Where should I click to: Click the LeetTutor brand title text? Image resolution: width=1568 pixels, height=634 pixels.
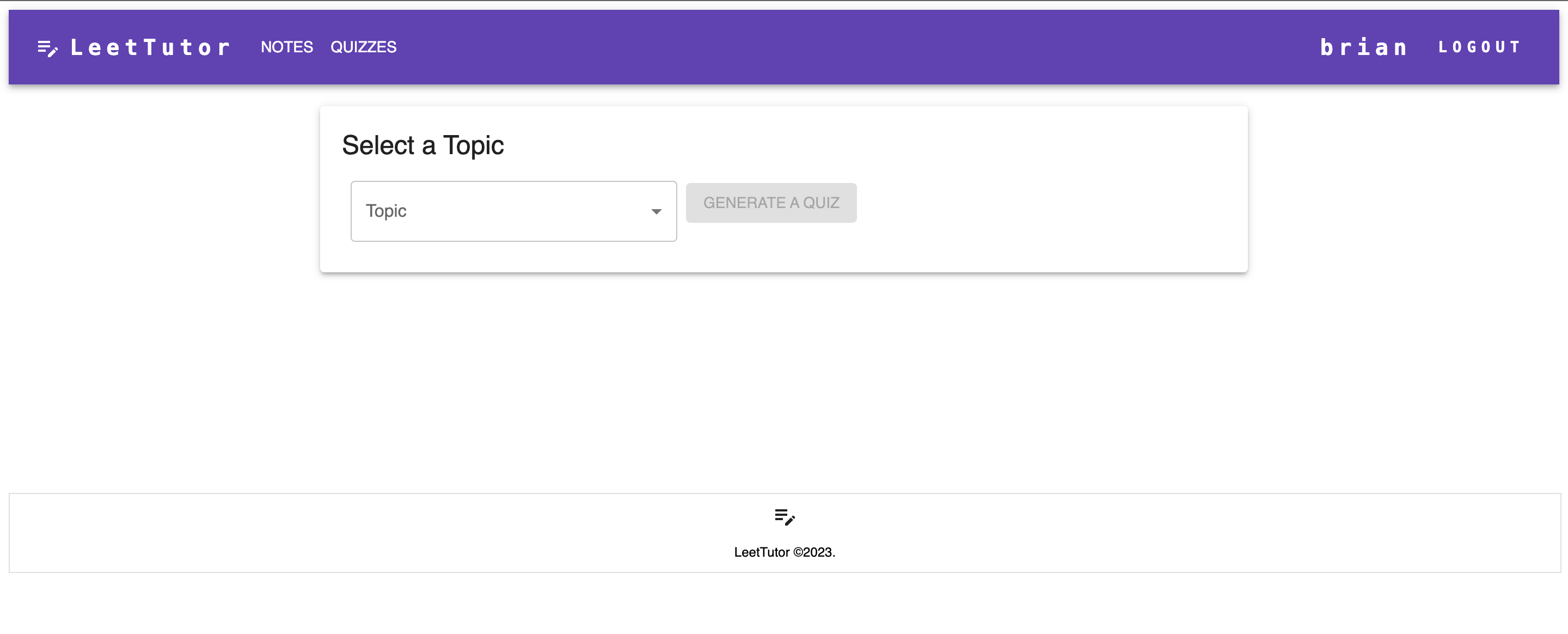(x=150, y=47)
